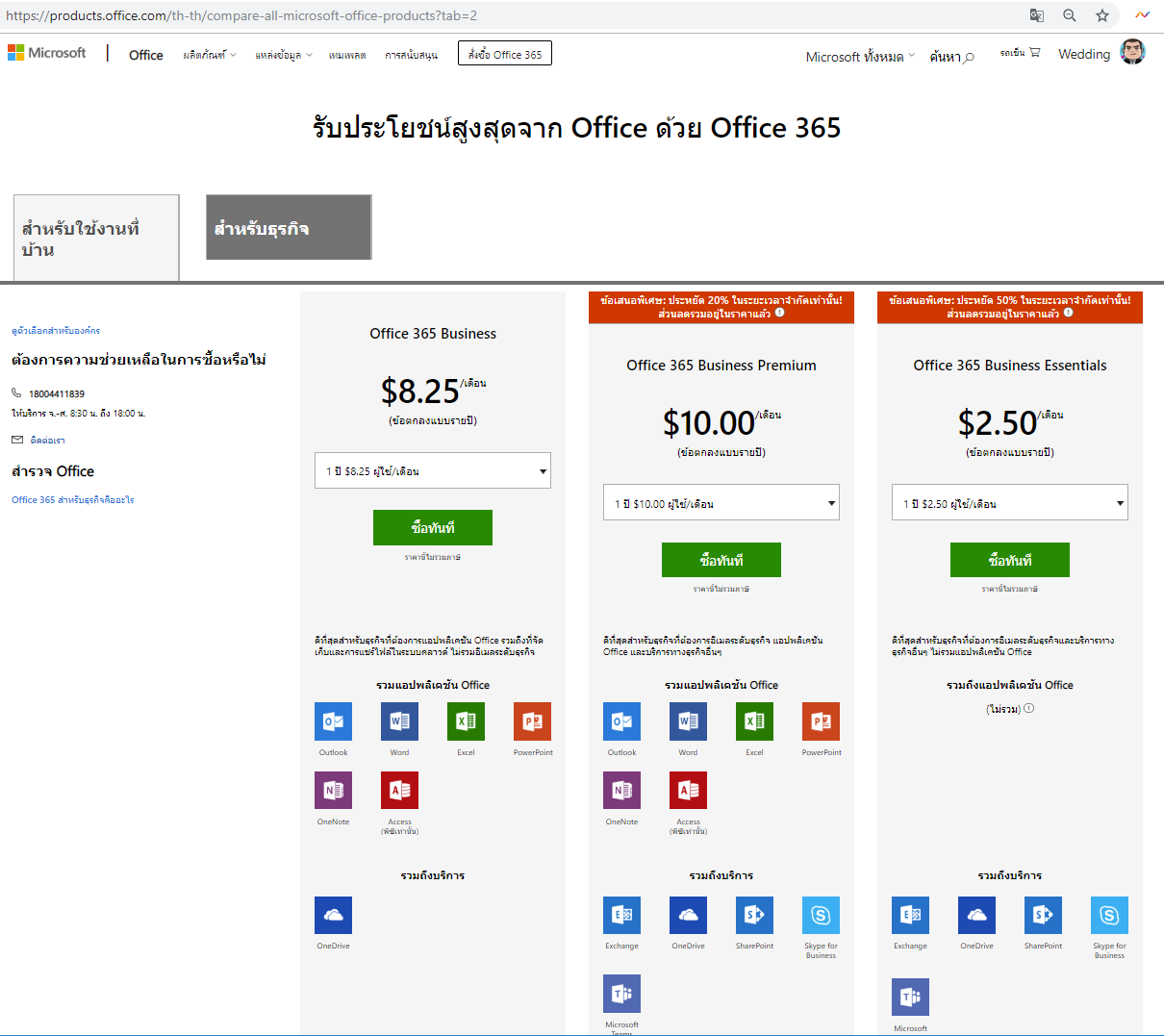The width and height of the screenshot is (1164, 1036).
Task: Open the $2.50 plan term dropdown
Action: click(1010, 502)
